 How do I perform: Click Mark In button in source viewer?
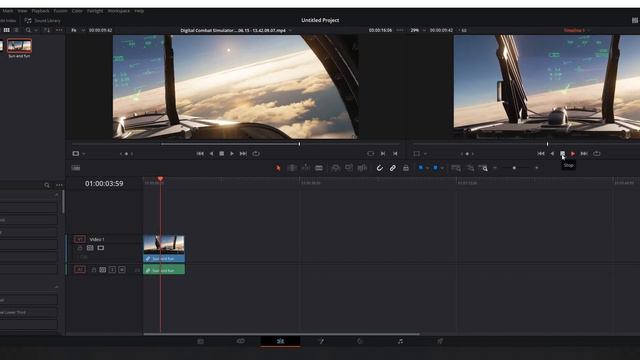(x=383, y=153)
